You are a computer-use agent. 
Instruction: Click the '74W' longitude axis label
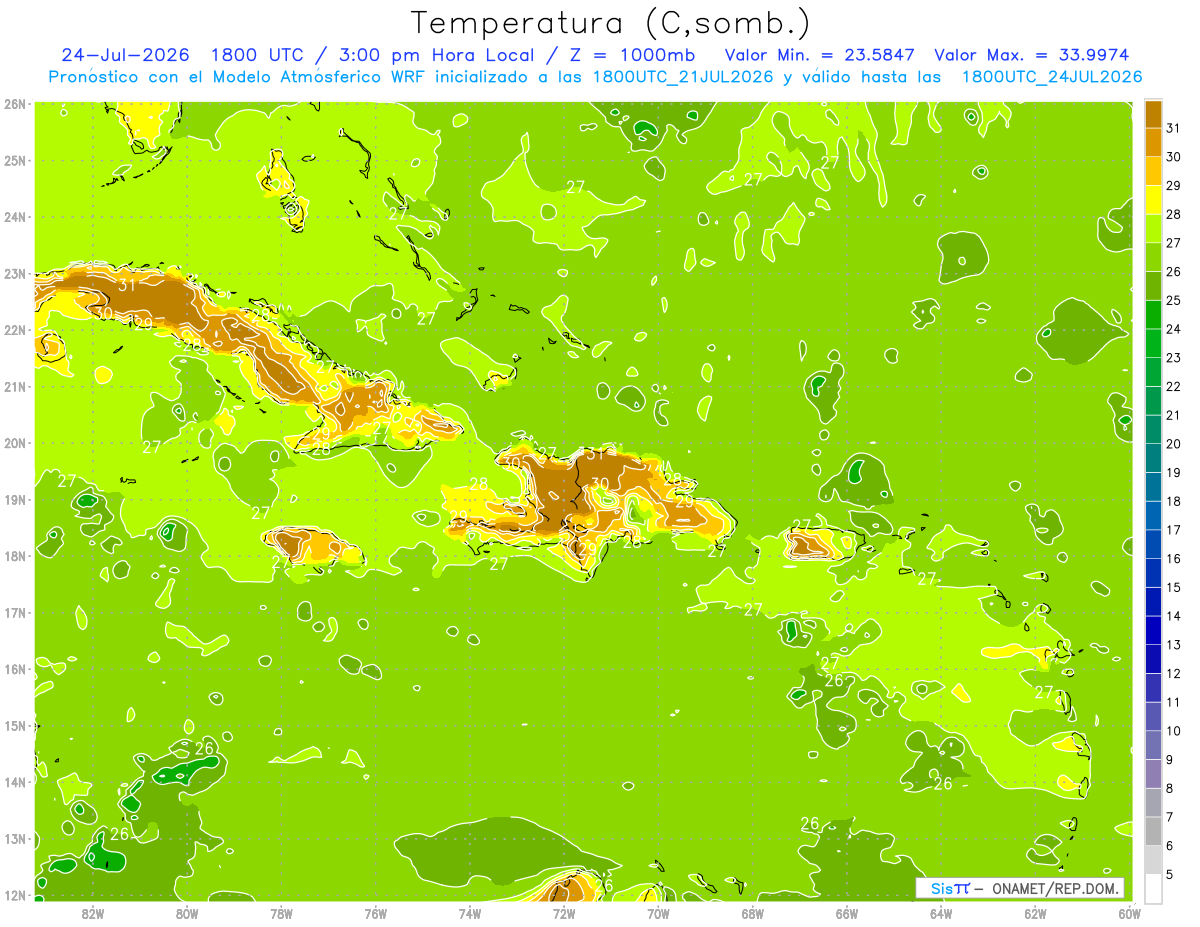[469, 913]
